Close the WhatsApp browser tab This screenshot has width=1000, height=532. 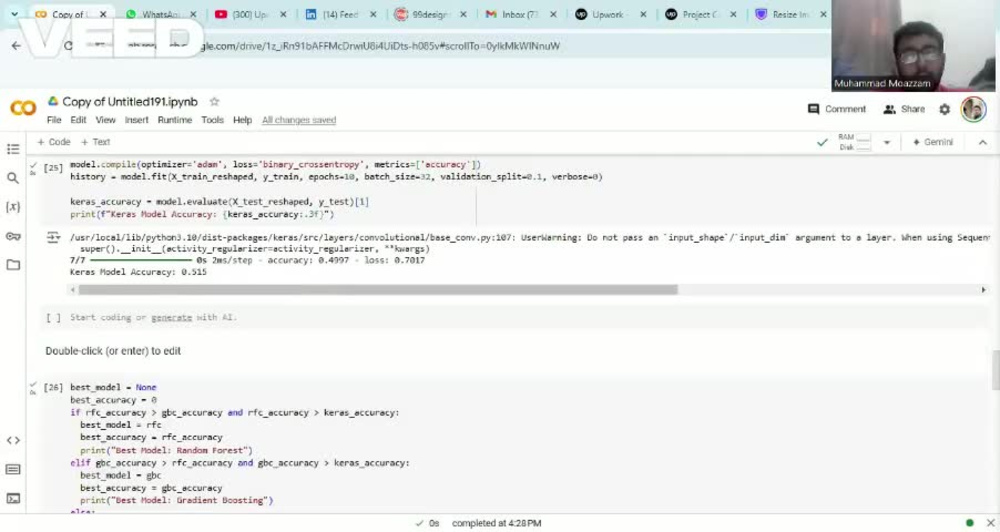click(x=193, y=14)
